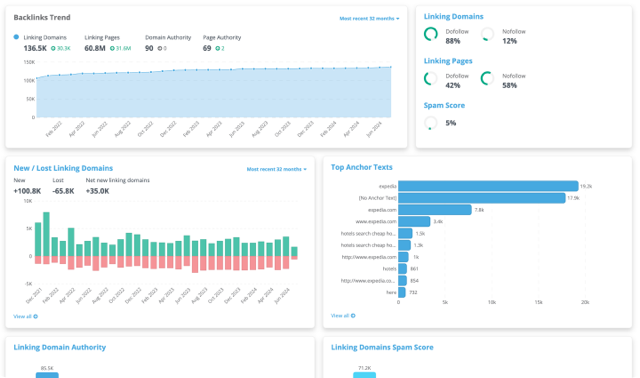Select the Linking Domains series radio dot
The height and width of the screenshot is (378, 640).
(x=16, y=37)
